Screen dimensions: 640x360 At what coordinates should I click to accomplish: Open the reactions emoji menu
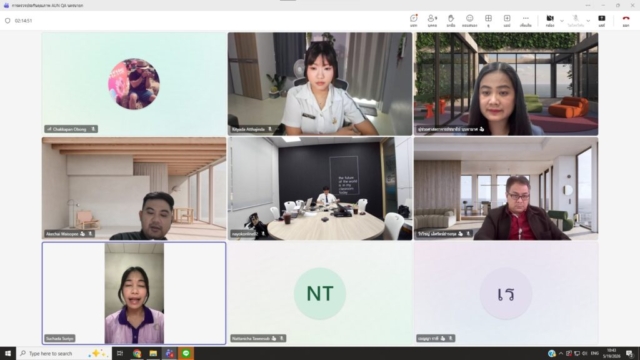[469, 20]
